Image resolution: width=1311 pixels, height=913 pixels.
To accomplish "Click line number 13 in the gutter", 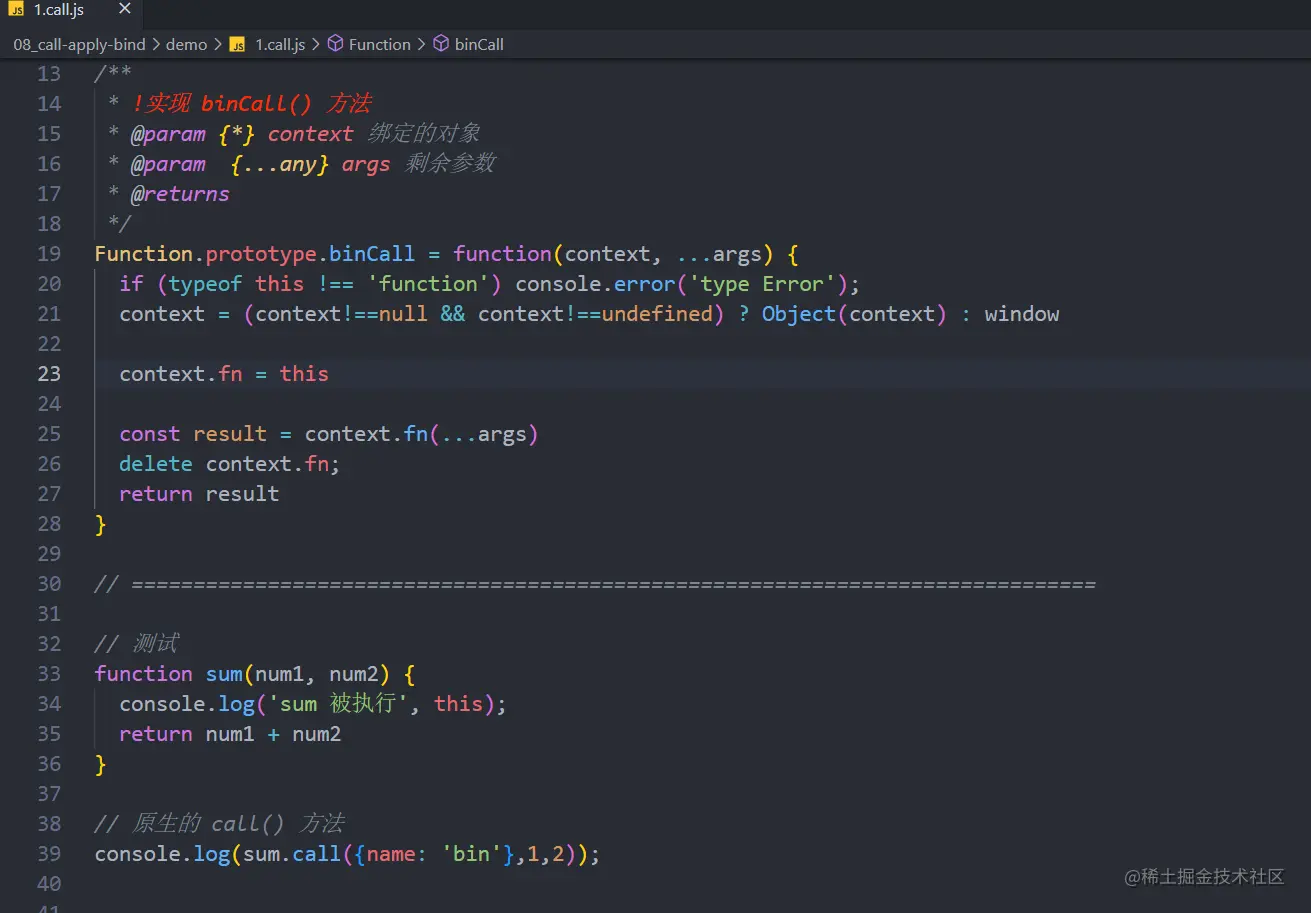I will point(49,74).
